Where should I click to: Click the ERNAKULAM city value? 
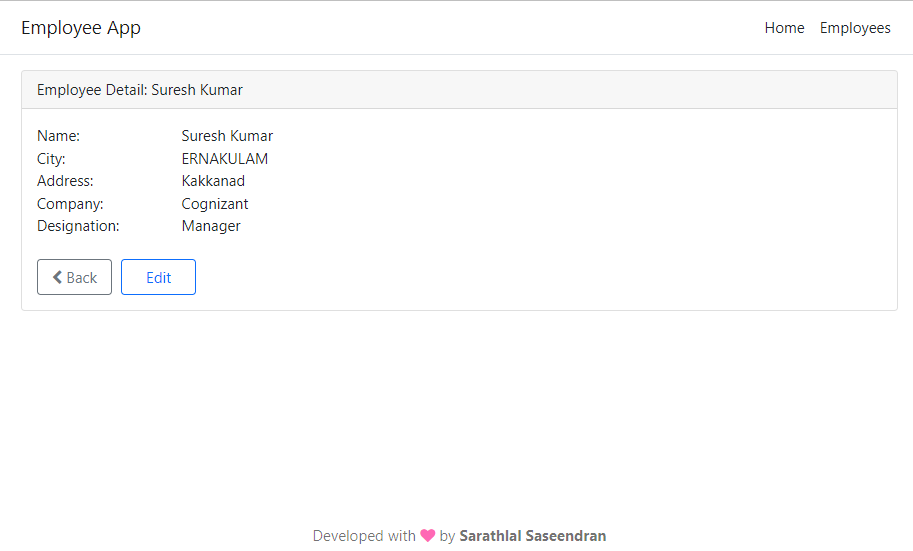pyautogui.click(x=224, y=159)
